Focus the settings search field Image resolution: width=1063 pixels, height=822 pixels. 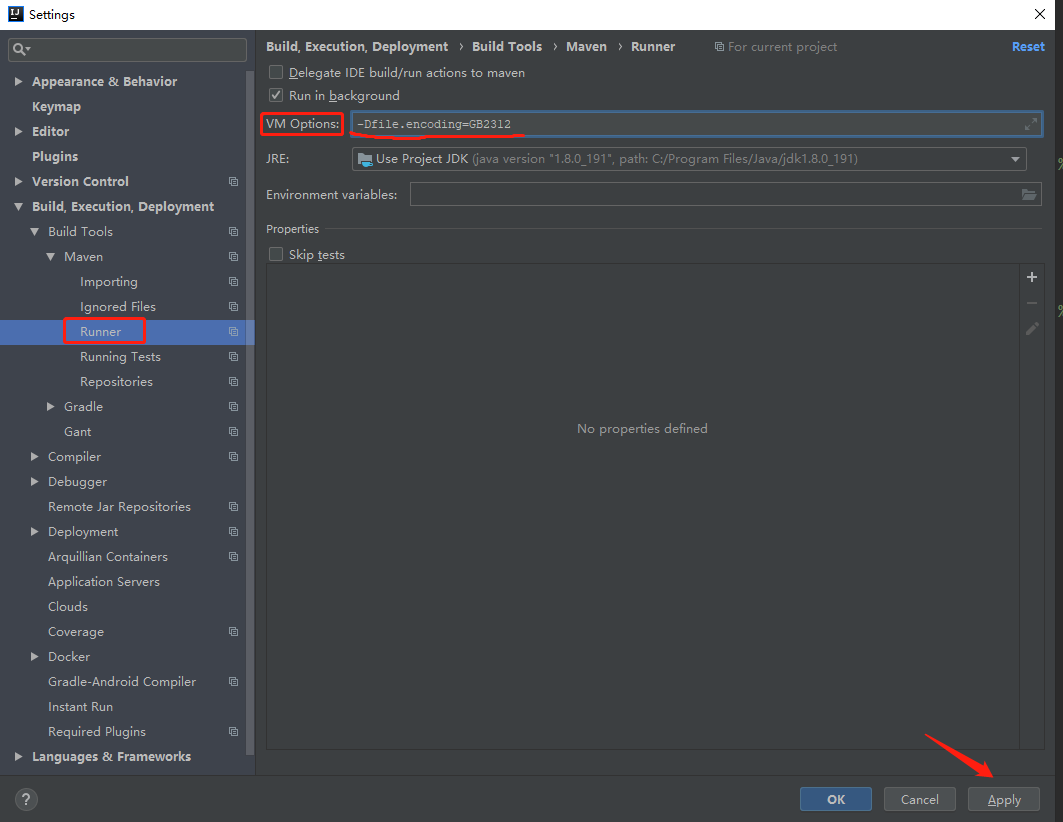click(127, 49)
